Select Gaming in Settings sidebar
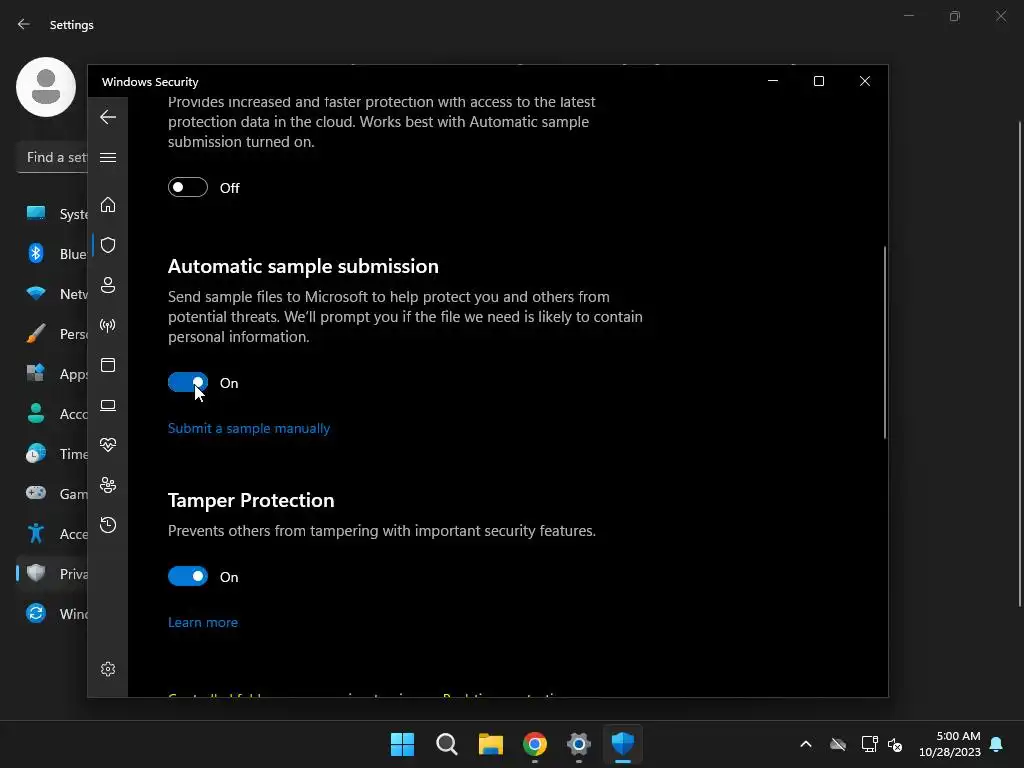The height and width of the screenshot is (768, 1024). pos(52,494)
